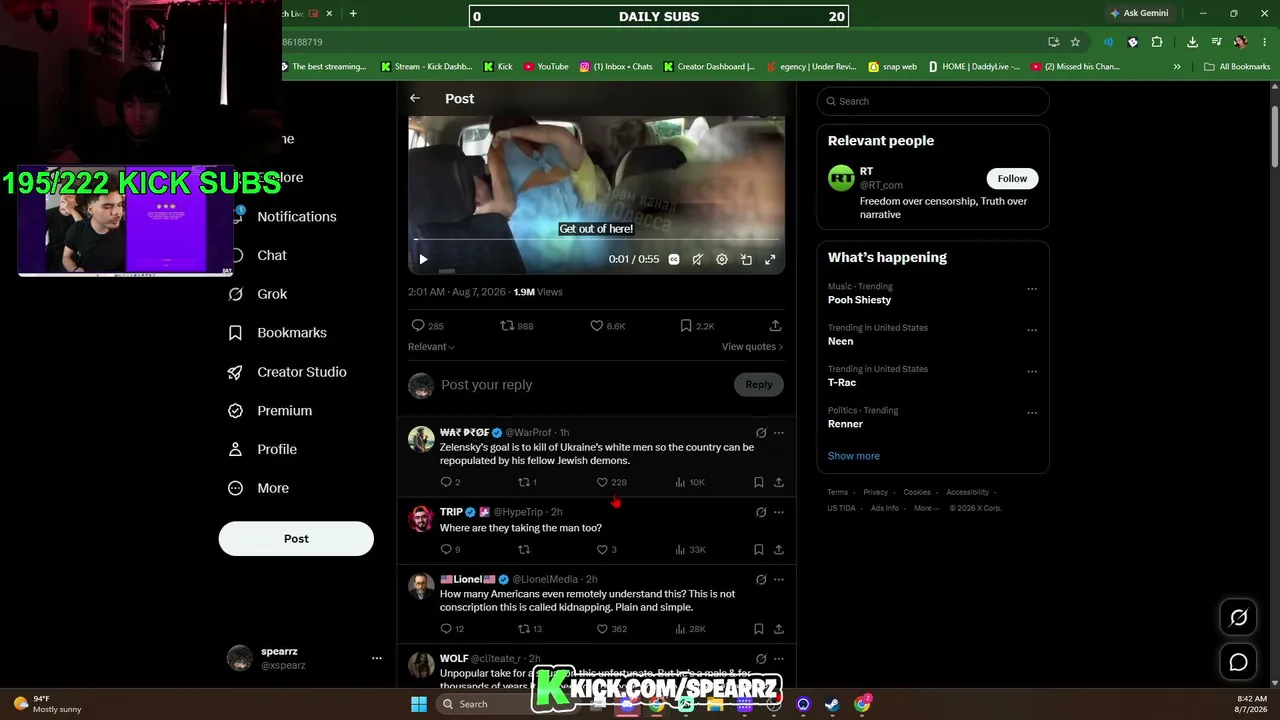Expand the video to fullscreen
The height and width of the screenshot is (720, 1280).
pos(770,259)
